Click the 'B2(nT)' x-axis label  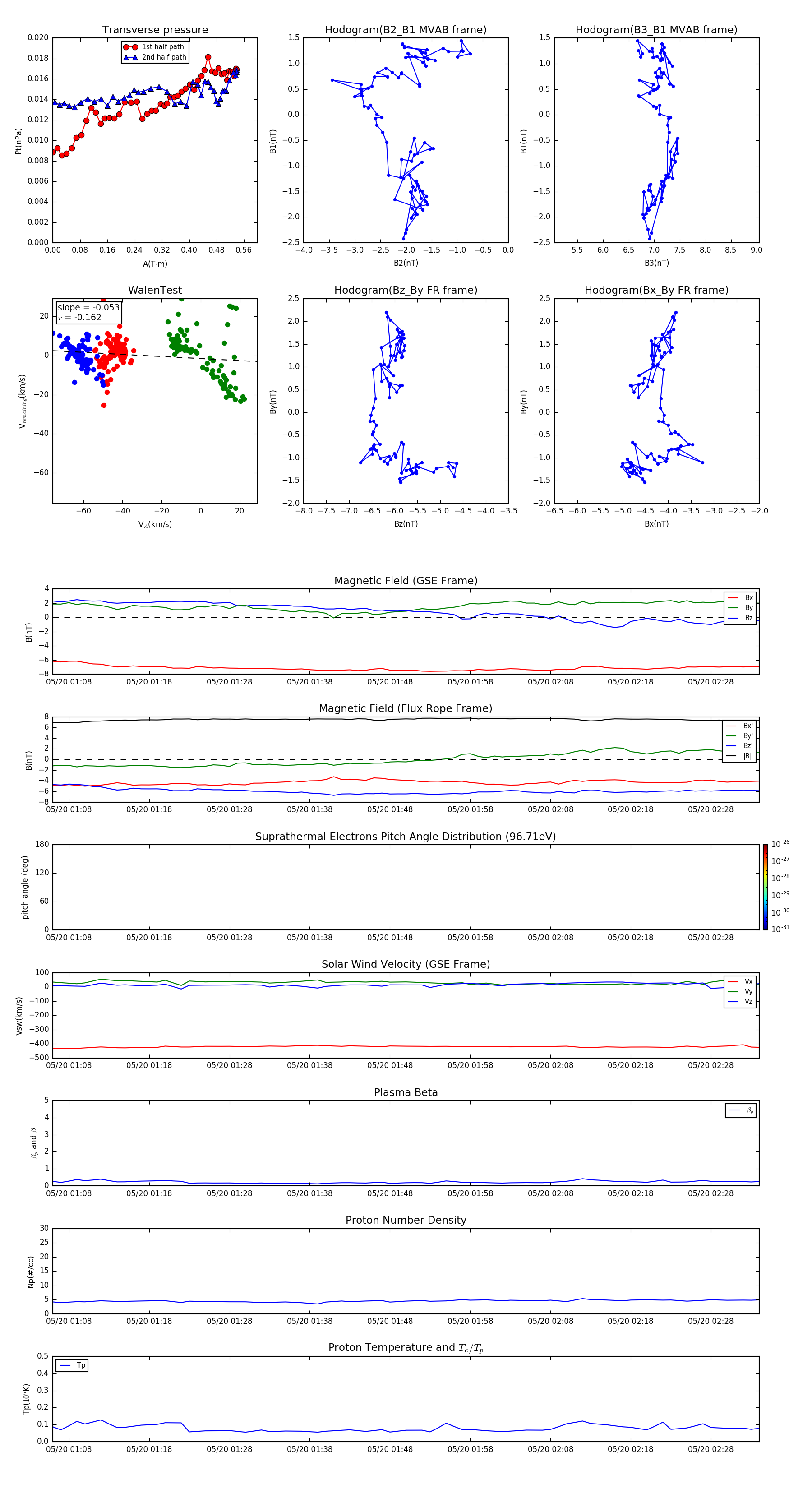(406, 263)
